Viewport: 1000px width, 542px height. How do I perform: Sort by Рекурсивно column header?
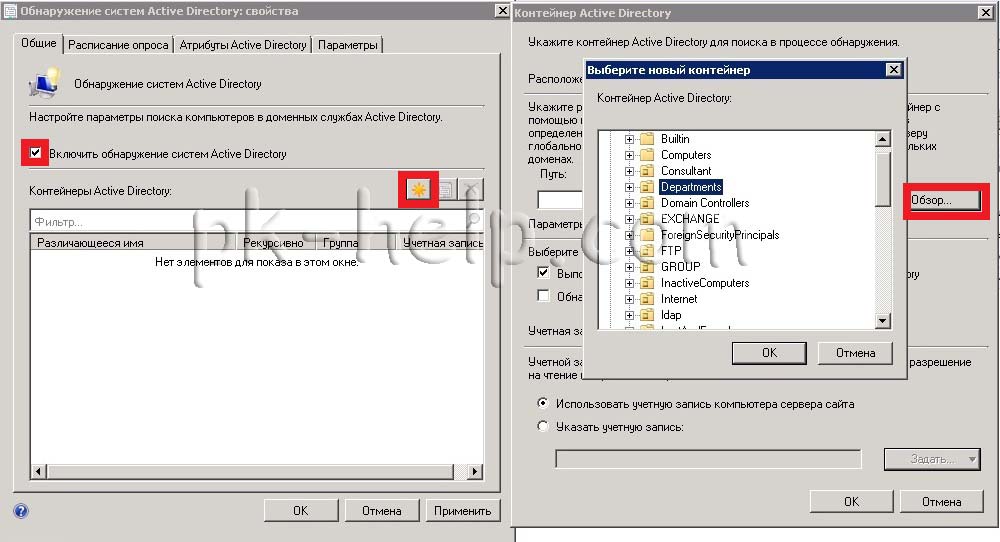coord(276,242)
